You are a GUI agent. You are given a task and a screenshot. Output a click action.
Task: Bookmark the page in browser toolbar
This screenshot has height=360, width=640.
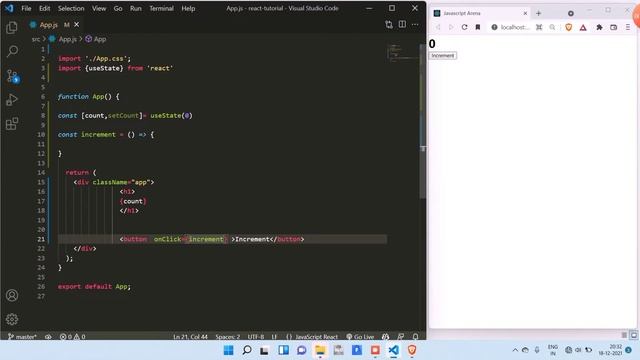click(x=478, y=27)
